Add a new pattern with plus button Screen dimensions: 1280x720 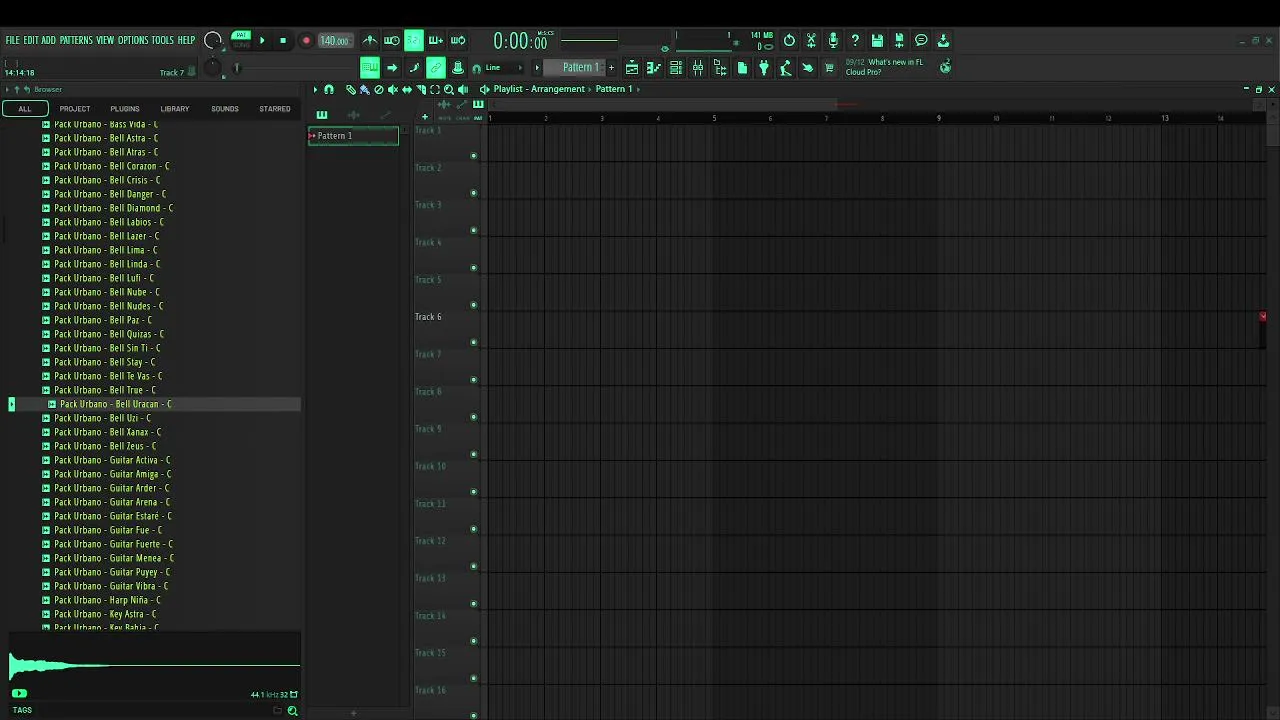coord(611,68)
